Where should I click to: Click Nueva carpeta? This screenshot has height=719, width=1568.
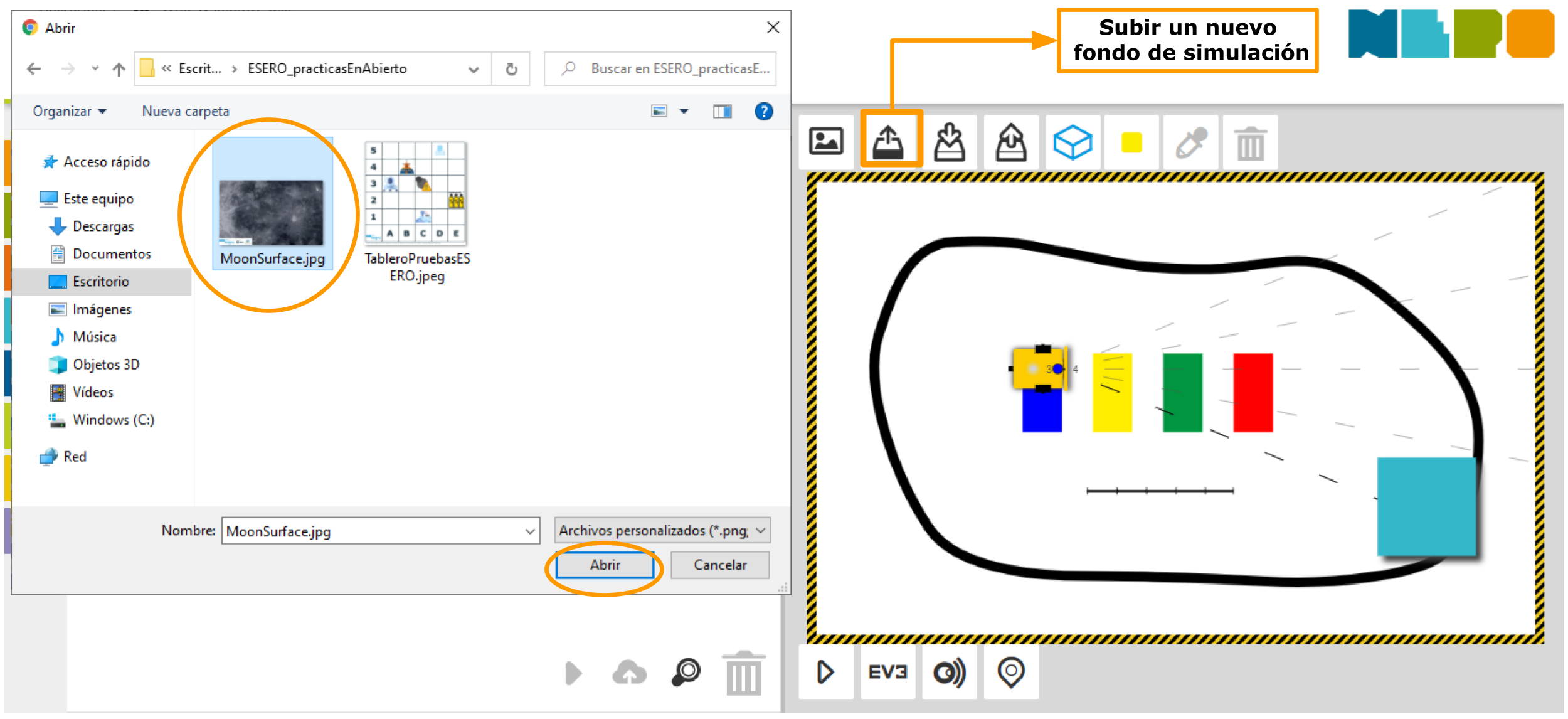point(186,112)
